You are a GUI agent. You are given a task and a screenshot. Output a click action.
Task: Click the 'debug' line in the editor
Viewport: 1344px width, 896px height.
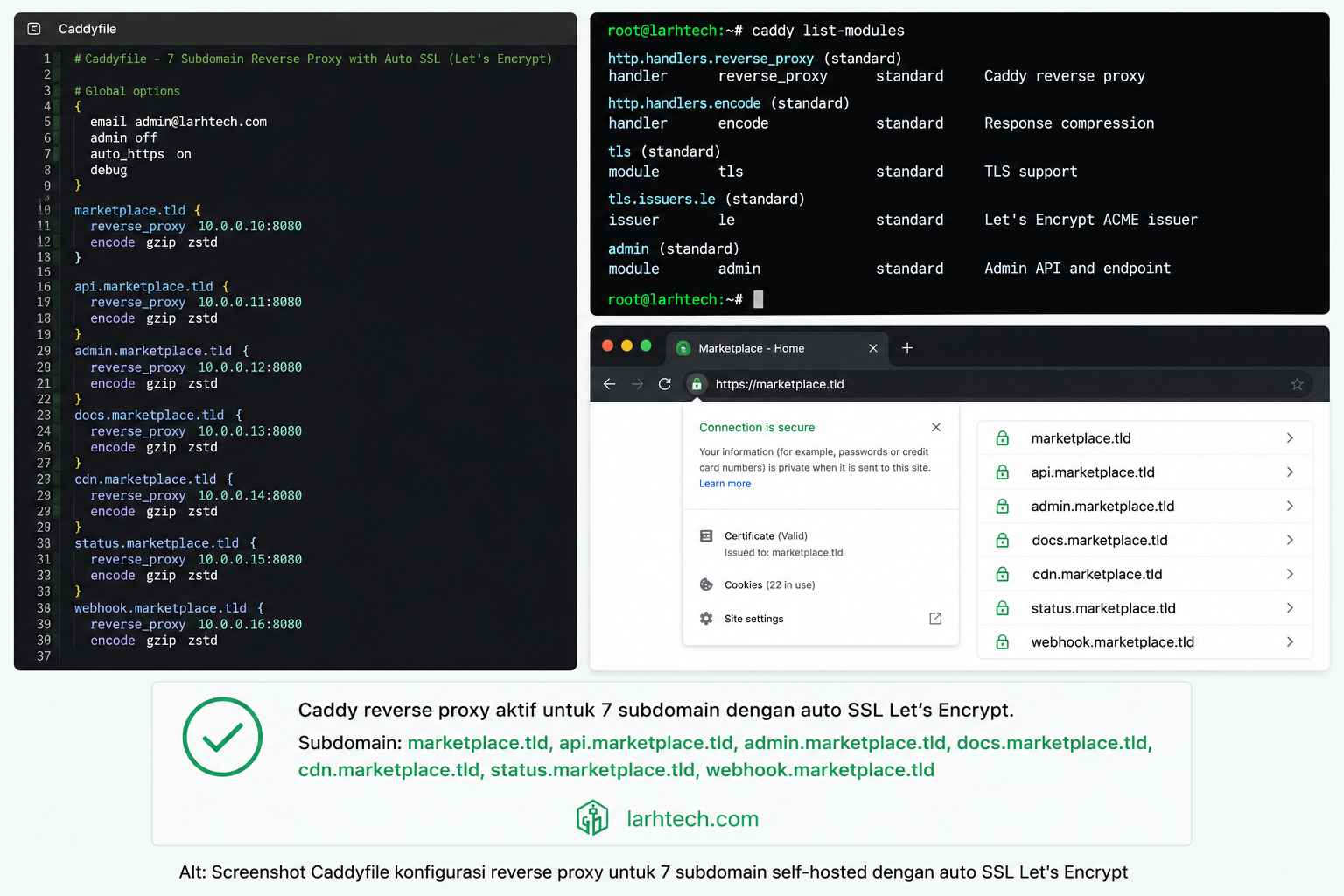[108, 170]
